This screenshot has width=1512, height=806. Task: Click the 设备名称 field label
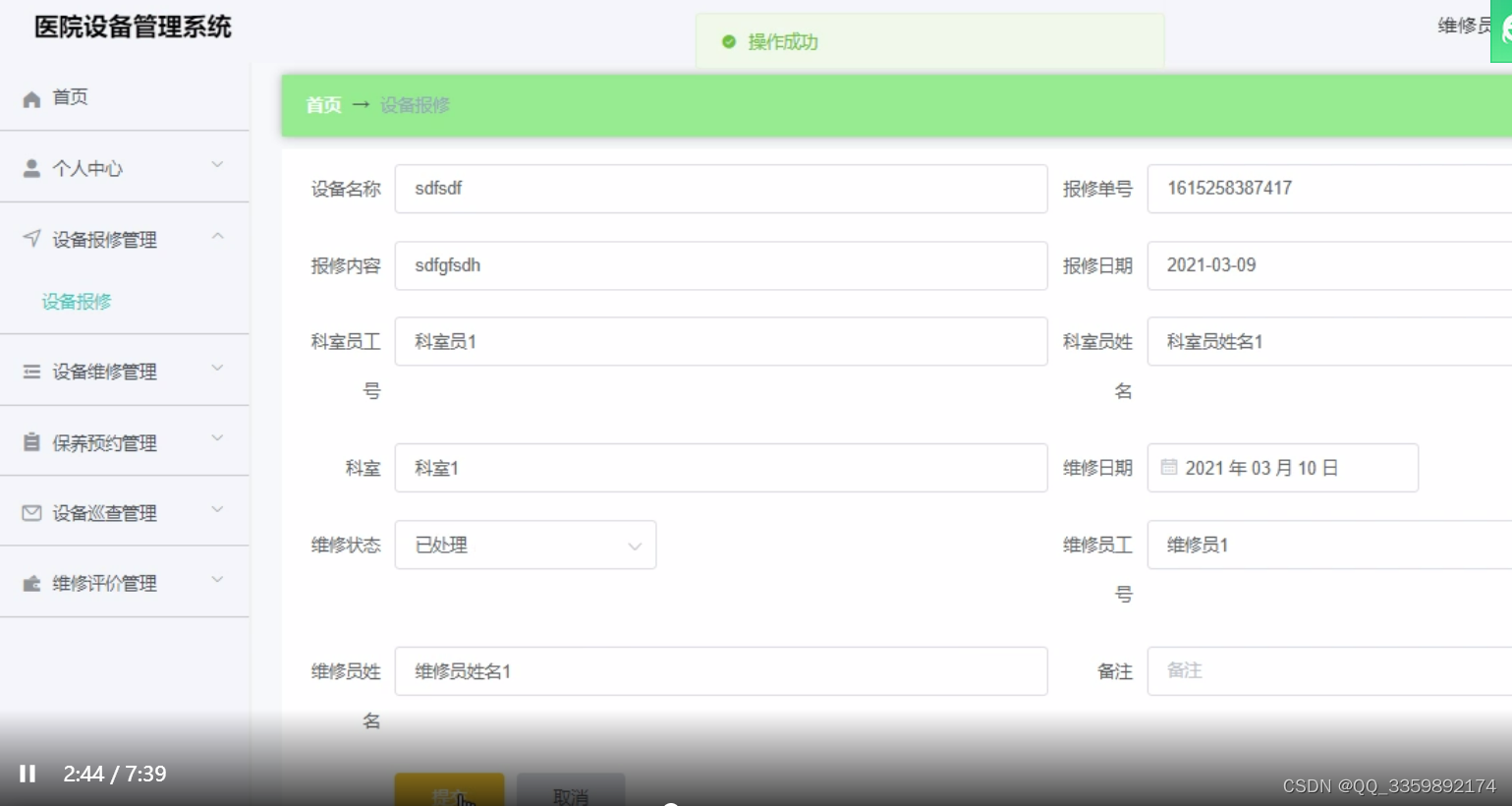click(x=346, y=189)
